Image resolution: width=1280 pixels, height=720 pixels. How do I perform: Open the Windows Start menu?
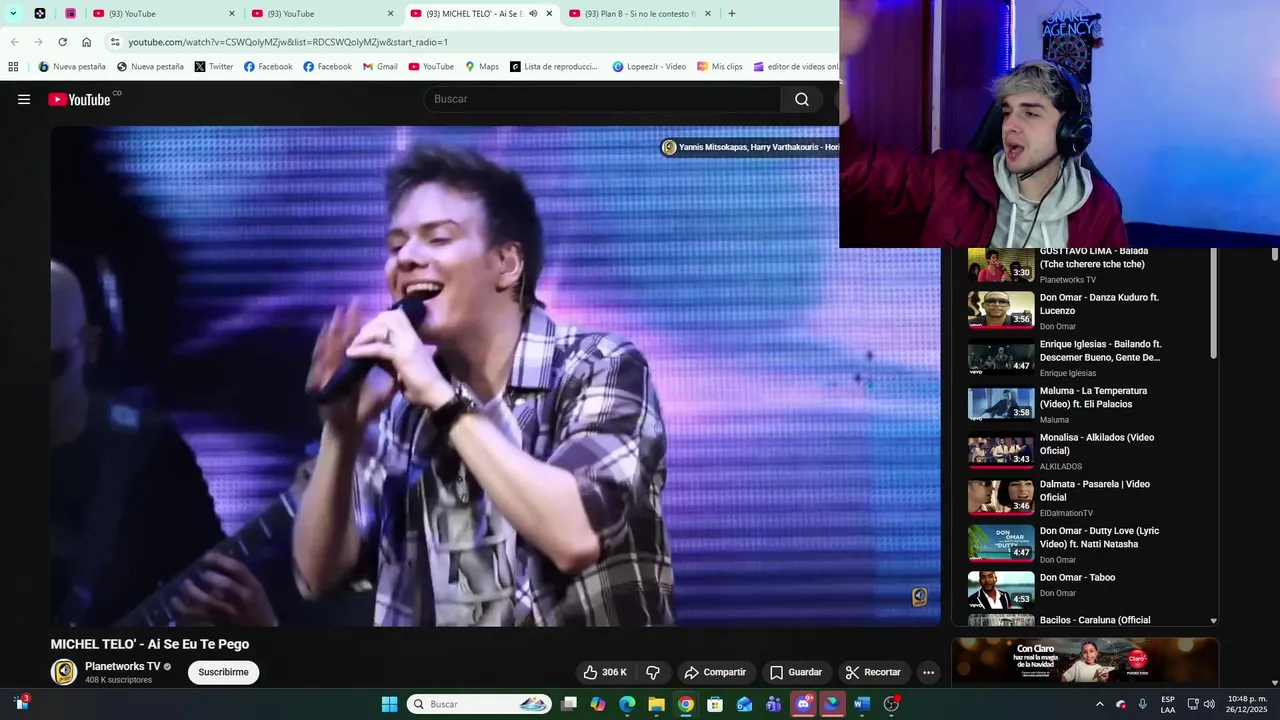pos(389,704)
